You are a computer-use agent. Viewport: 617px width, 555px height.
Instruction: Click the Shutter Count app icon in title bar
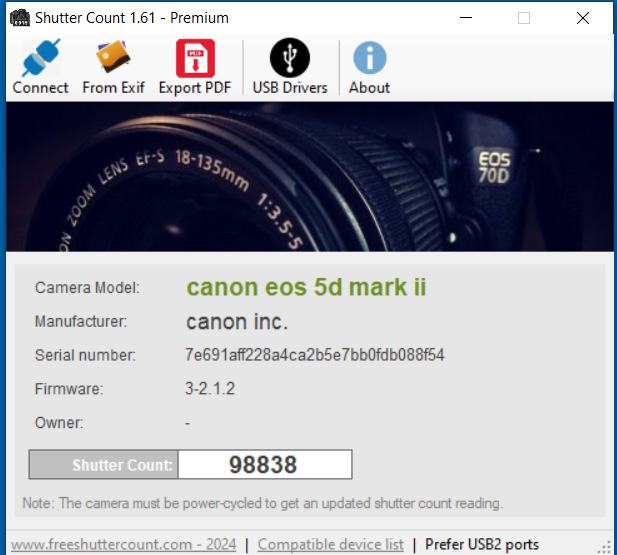pos(20,18)
